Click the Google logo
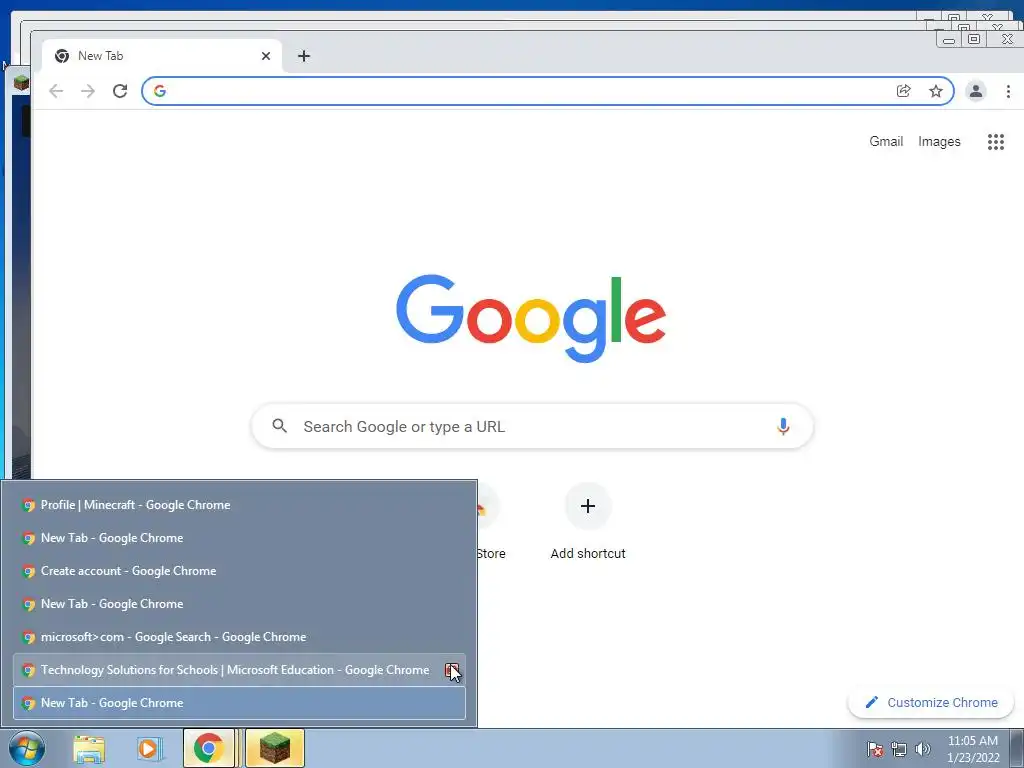The width and height of the screenshot is (1024, 768). coord(531,318)
